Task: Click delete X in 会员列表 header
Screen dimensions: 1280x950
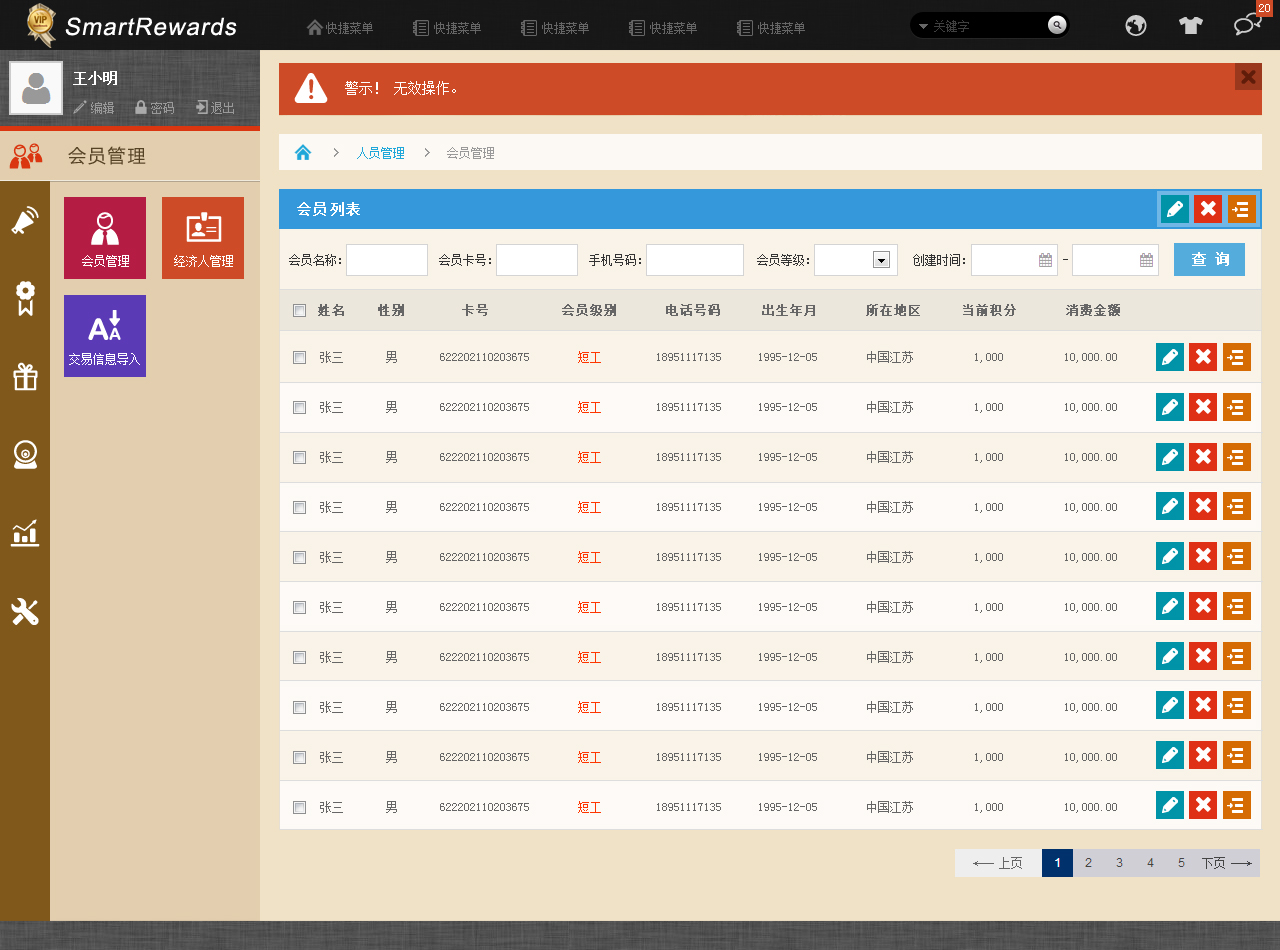Action: click(x=1208, y=209)
